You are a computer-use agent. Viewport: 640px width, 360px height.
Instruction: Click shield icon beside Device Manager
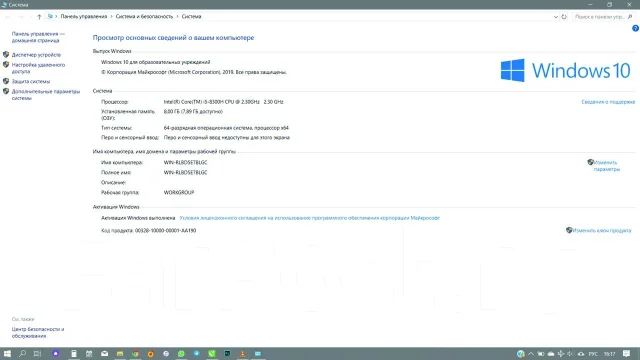coord(6,54)
